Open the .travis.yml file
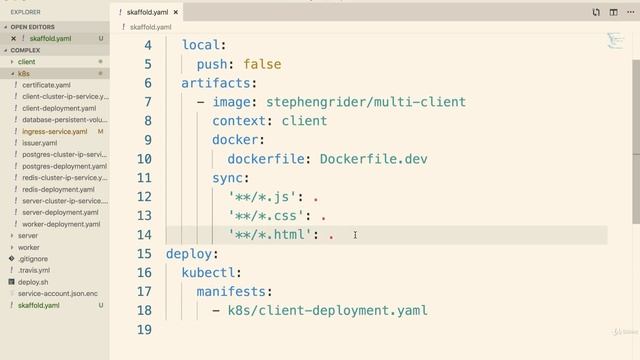Screen dimensions: 640x360 (x=34, y=270)
